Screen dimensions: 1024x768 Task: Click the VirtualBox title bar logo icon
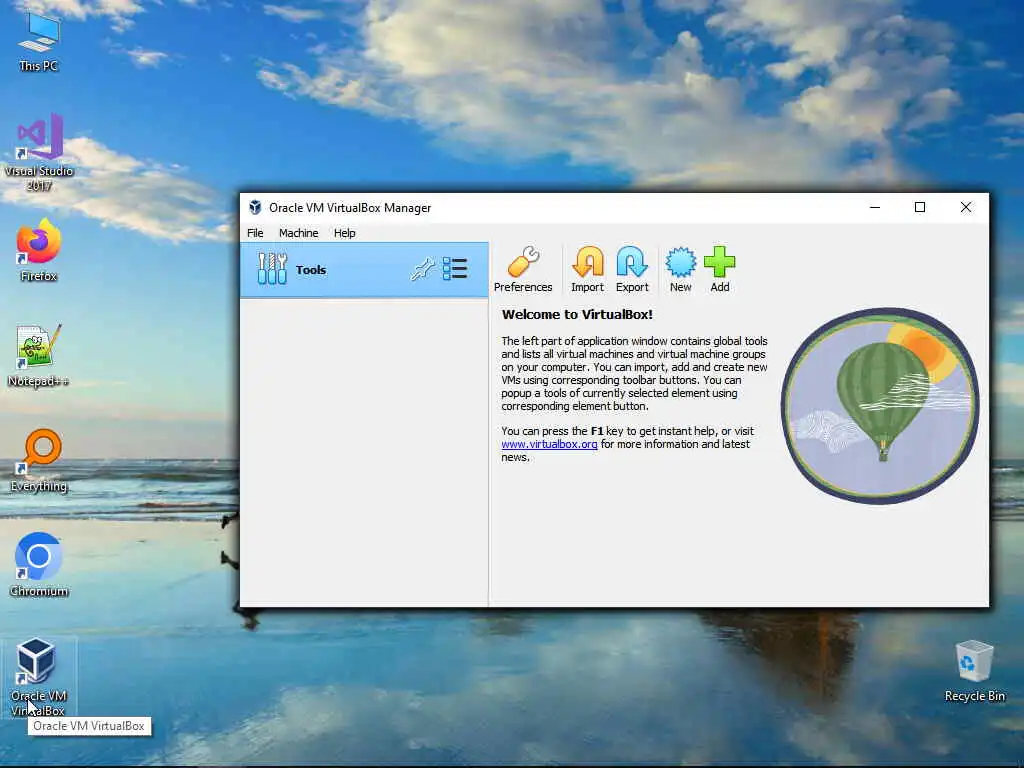point(255,208)
